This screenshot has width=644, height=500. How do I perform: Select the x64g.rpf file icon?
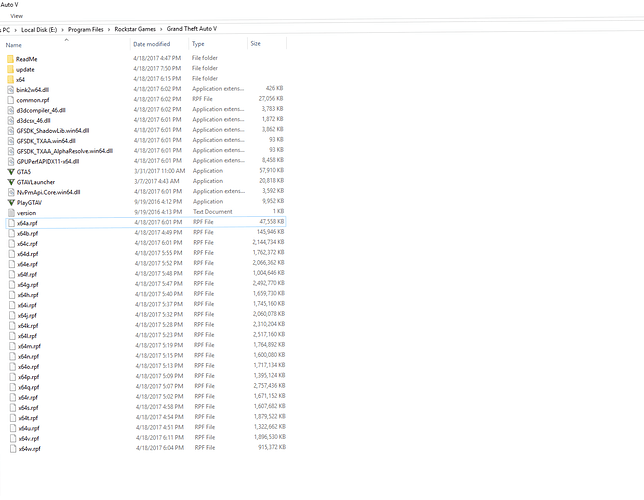[12, 285]
